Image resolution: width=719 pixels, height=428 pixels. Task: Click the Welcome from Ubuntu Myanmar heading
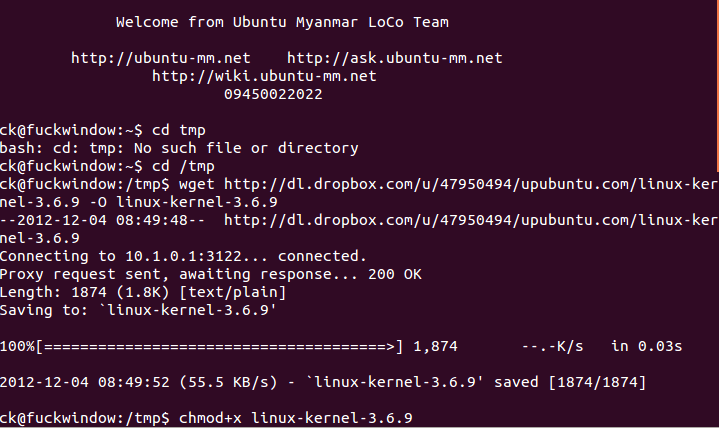point(282,22)
